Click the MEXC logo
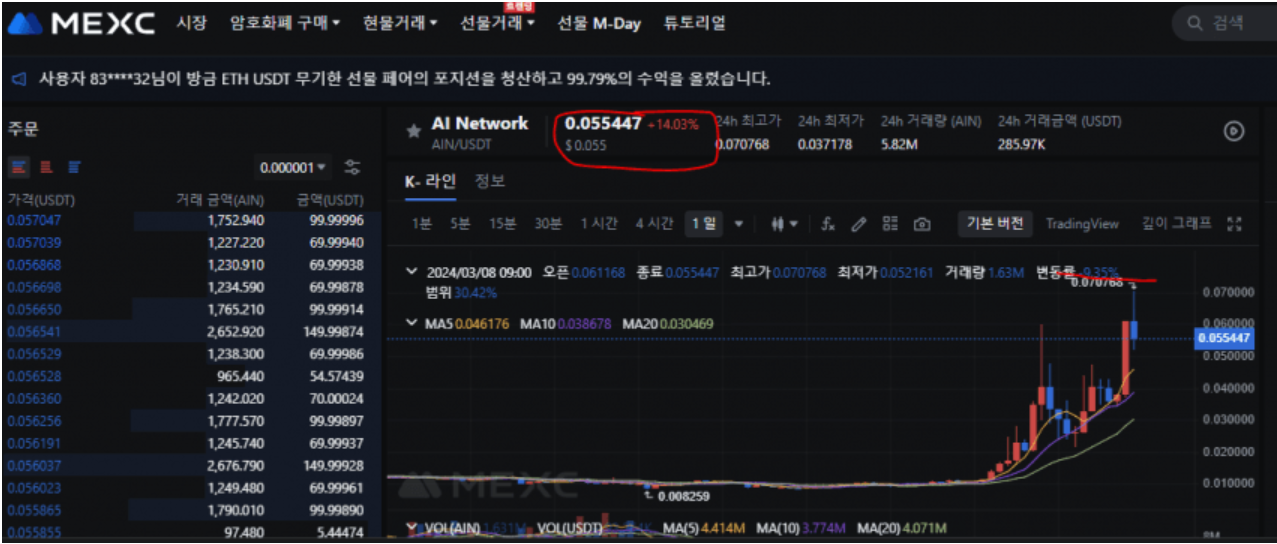Viewport: 1277px width, 544px height. click(x=81, y=23)
